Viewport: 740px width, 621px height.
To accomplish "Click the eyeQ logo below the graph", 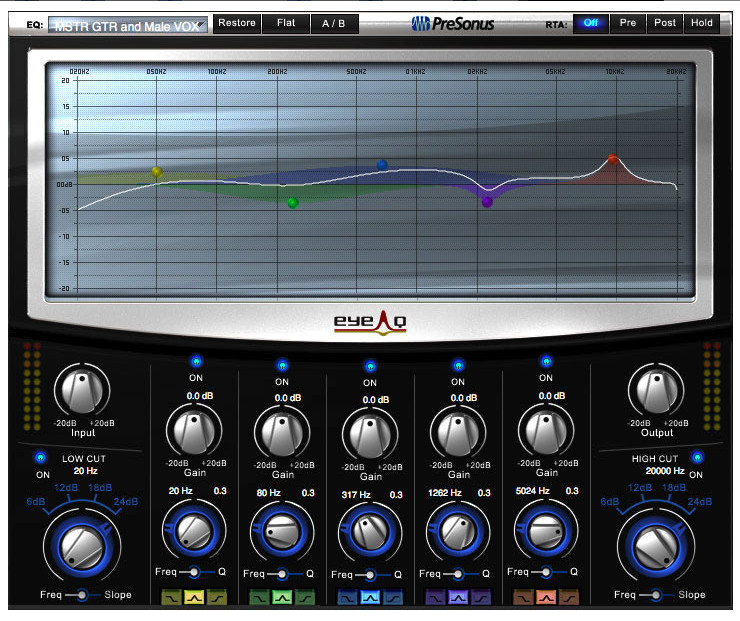I will click(370, 323).
